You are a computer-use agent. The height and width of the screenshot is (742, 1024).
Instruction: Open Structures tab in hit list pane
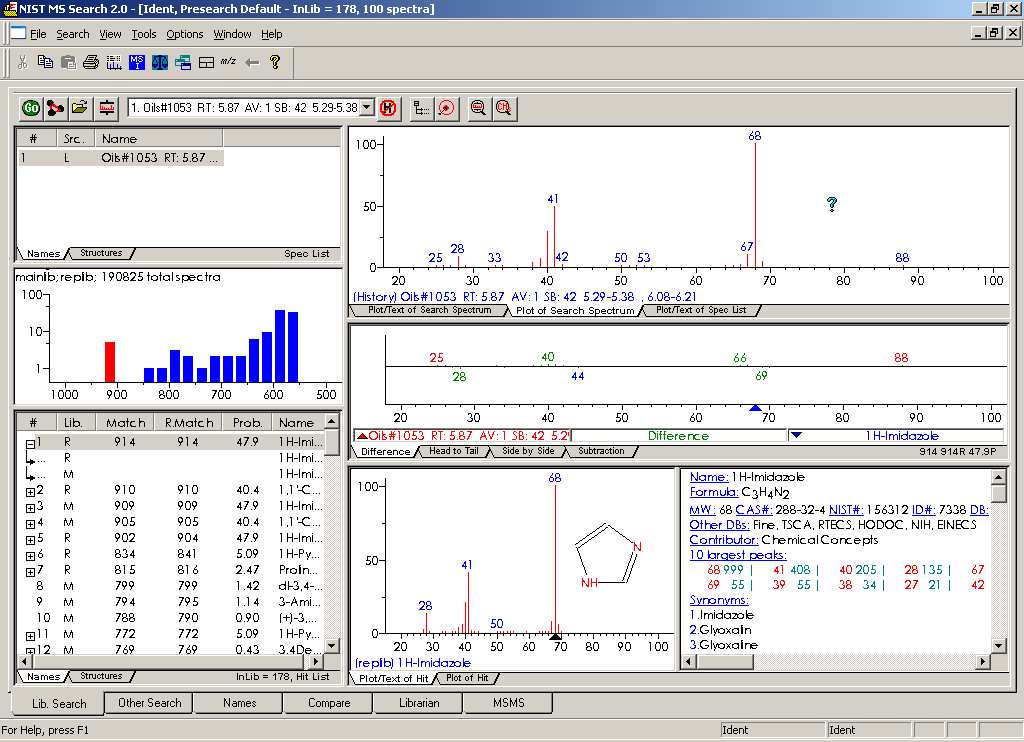pyautogui.click(x=101, y=676)
